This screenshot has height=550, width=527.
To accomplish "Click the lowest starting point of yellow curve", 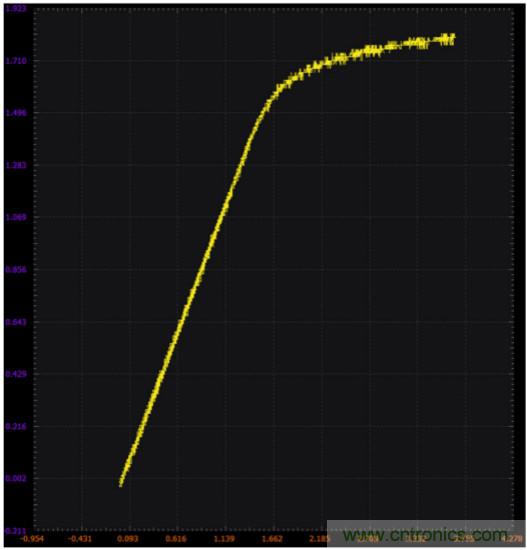I will pyautogui.click(x=121, y=485).
